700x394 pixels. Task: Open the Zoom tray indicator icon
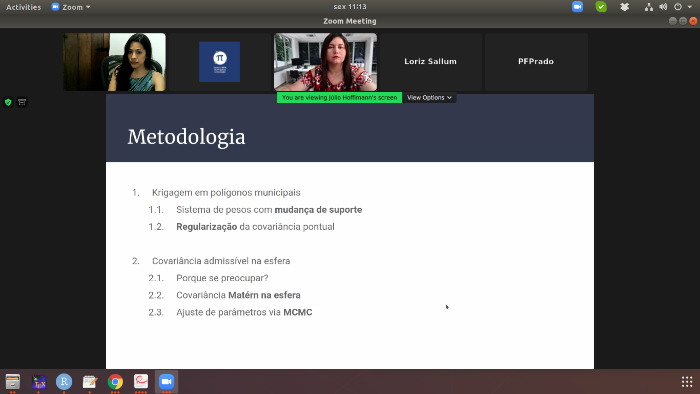[577, 7]
